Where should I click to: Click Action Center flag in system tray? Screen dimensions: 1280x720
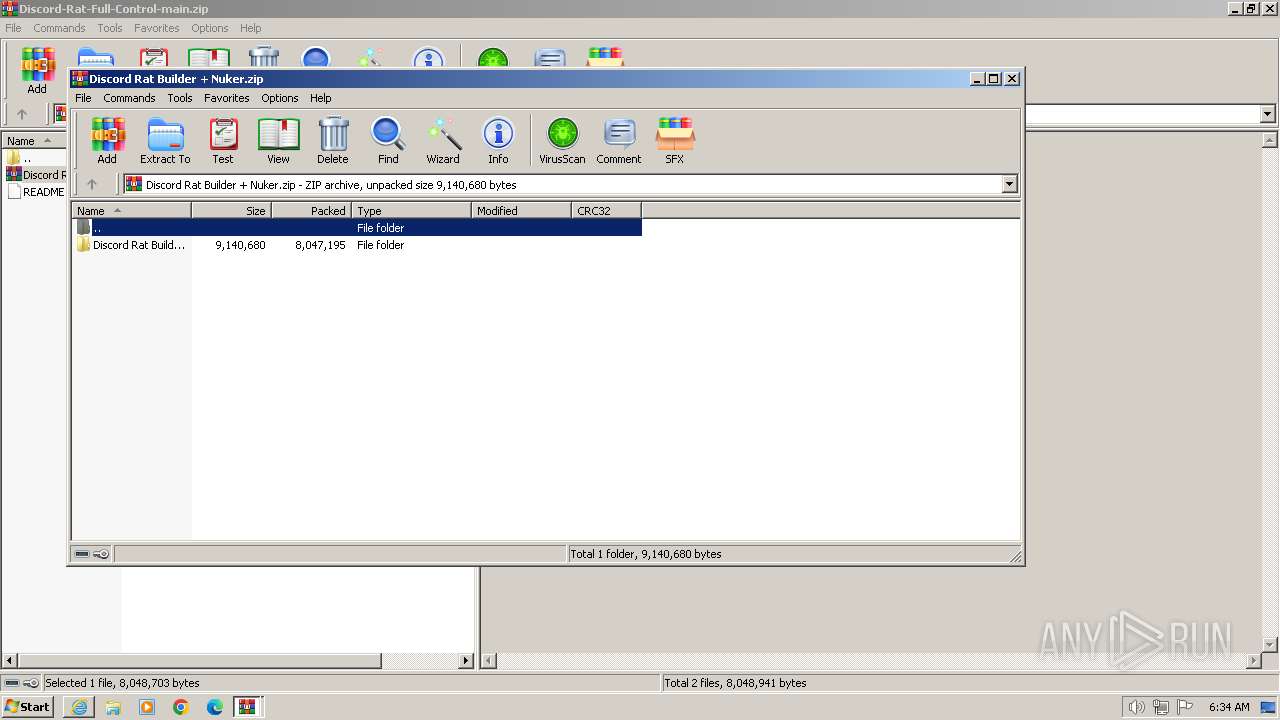(1184, 707)
